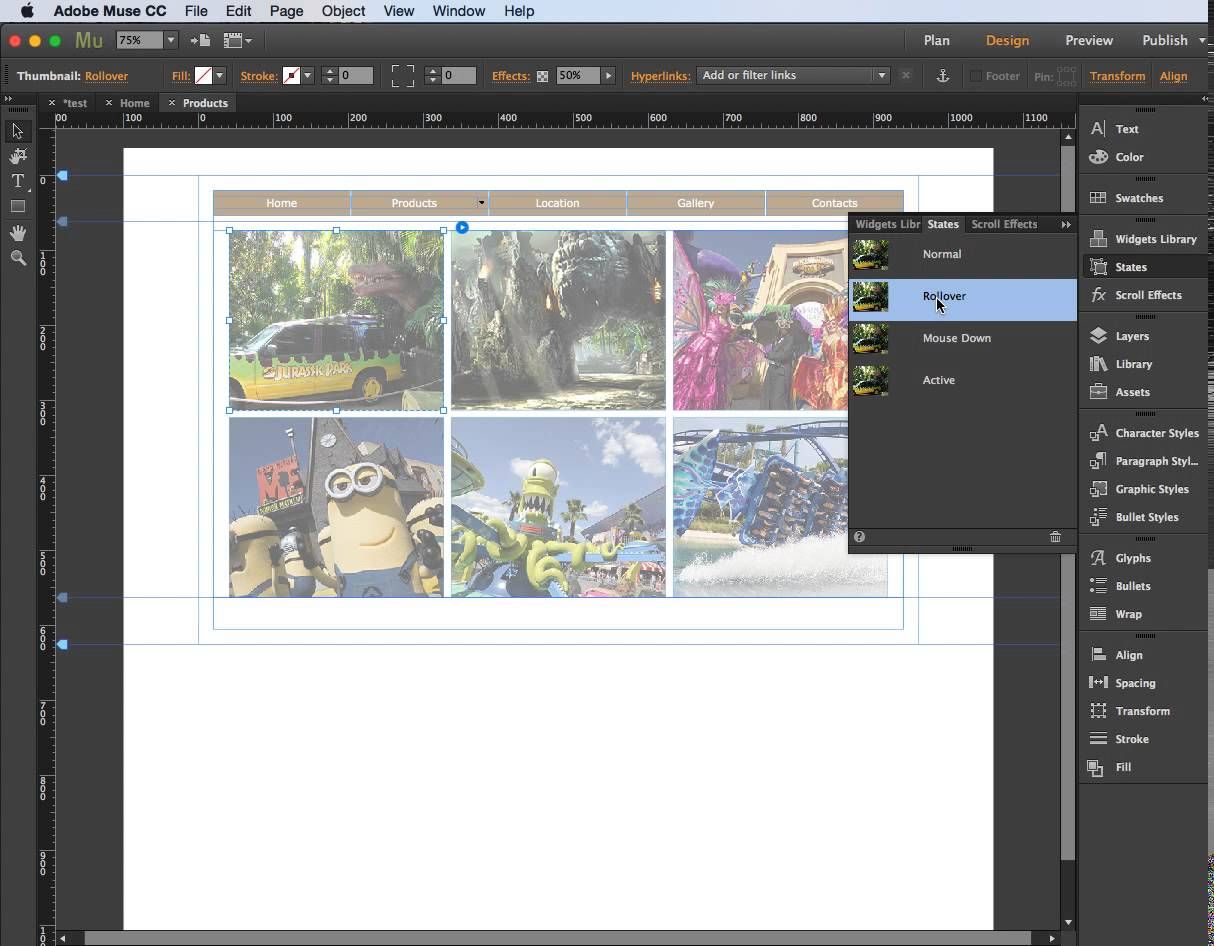Switch to the Scroll Effects tab
Viewport: 1214px width, 946px height.
[x=1004, y=224]
